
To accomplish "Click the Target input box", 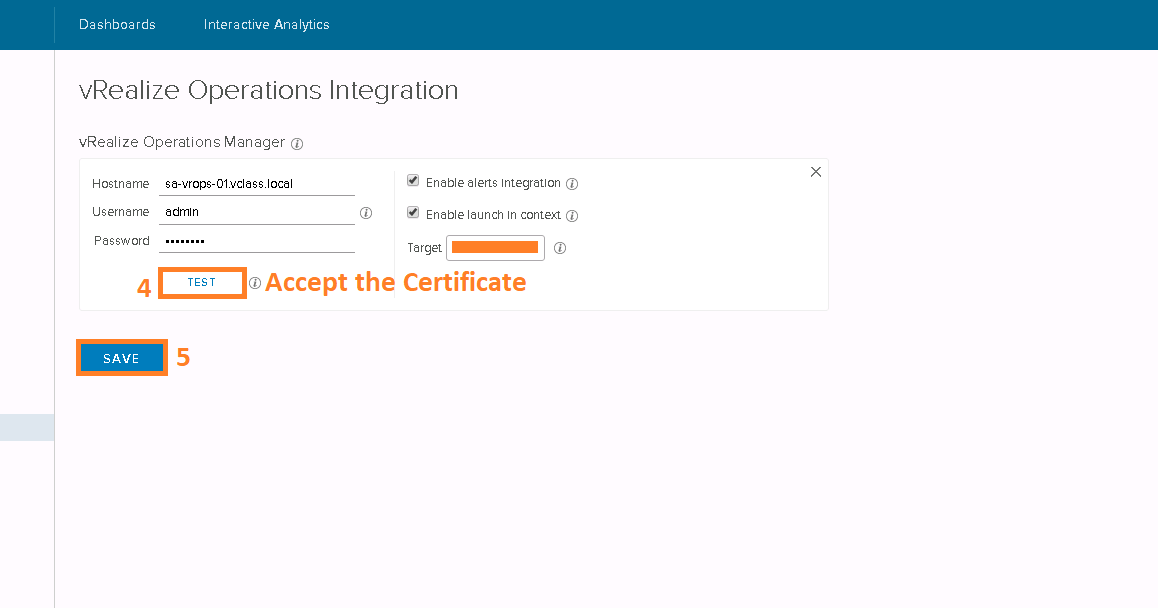I will (x=495, y=247).
